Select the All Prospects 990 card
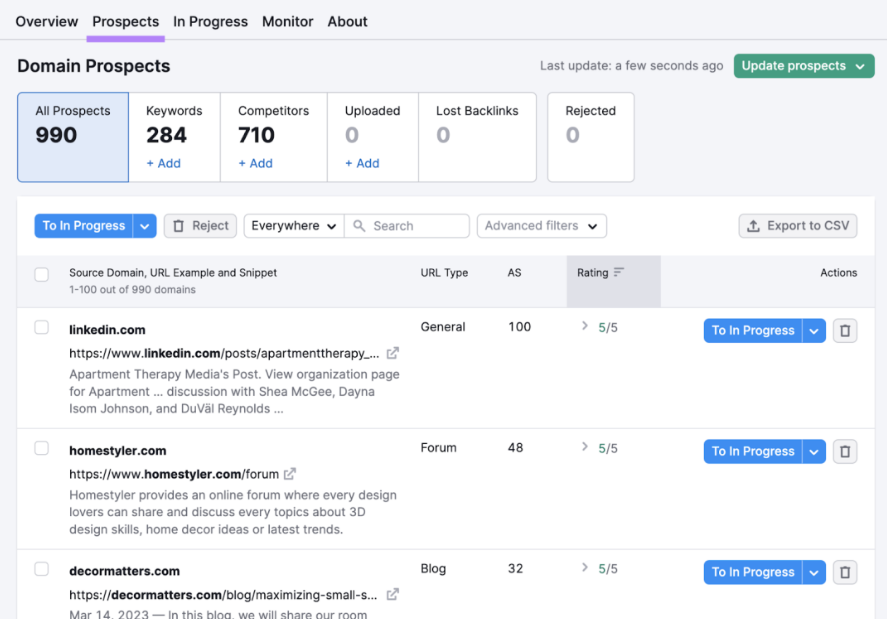This screenshot has width=887, height=619. click(x=73, y=137)
